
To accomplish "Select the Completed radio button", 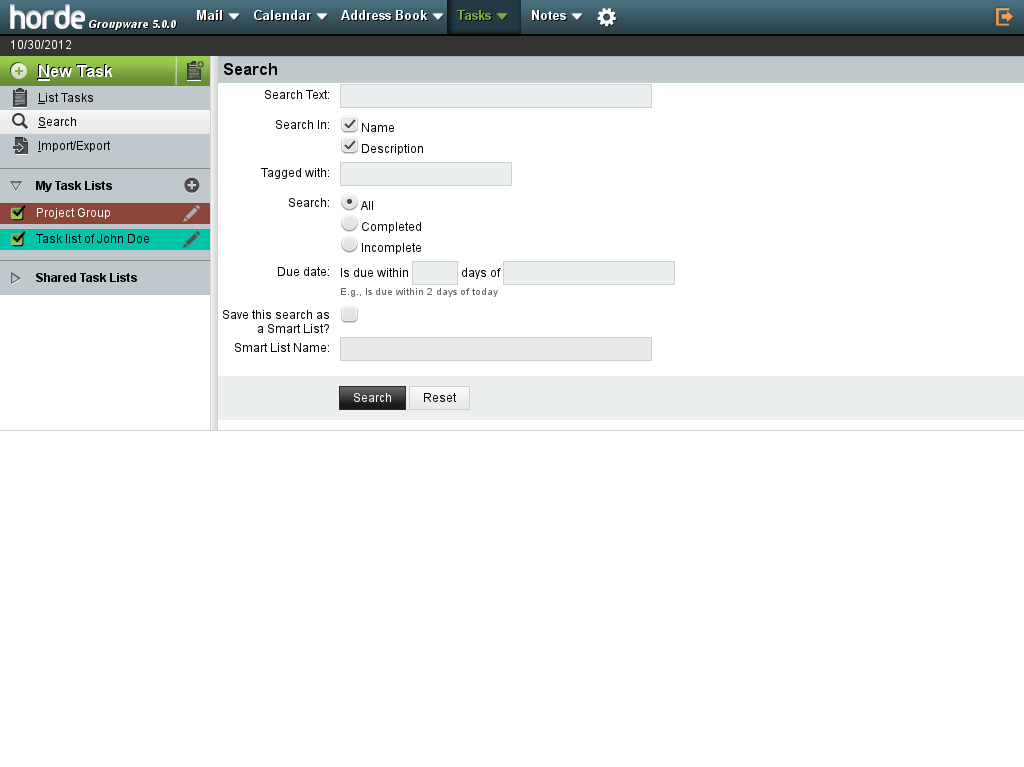I will (349, 223).
